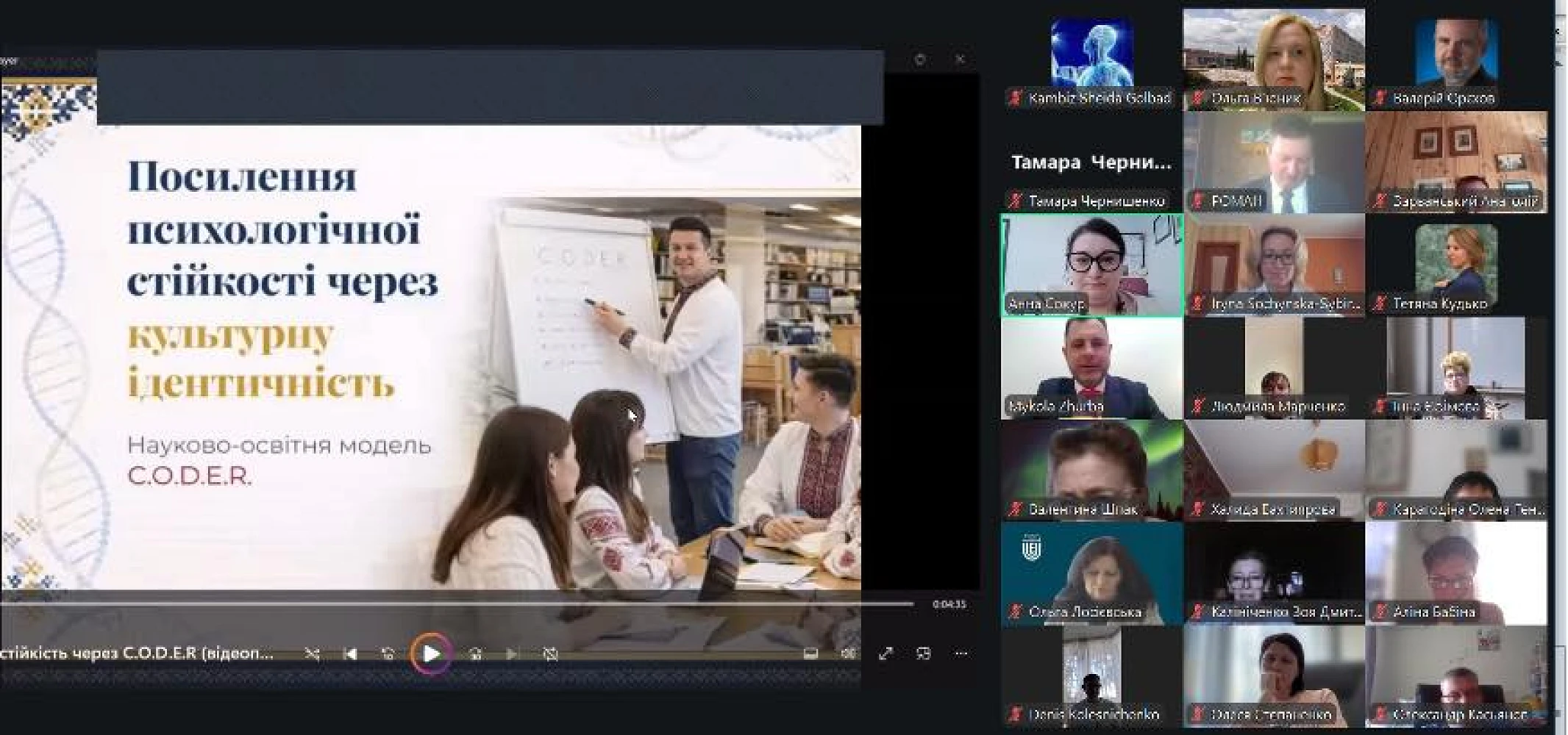Click the muted mic icon beside Kambiz Sheida Golbad

[1016, 98]
